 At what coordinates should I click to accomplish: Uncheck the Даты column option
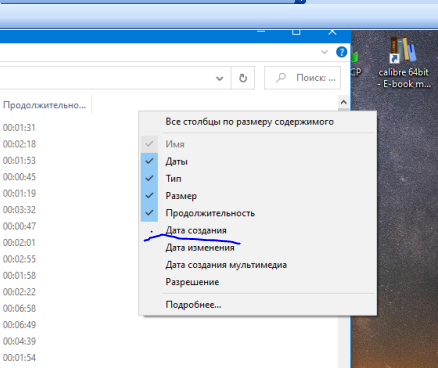258,162
